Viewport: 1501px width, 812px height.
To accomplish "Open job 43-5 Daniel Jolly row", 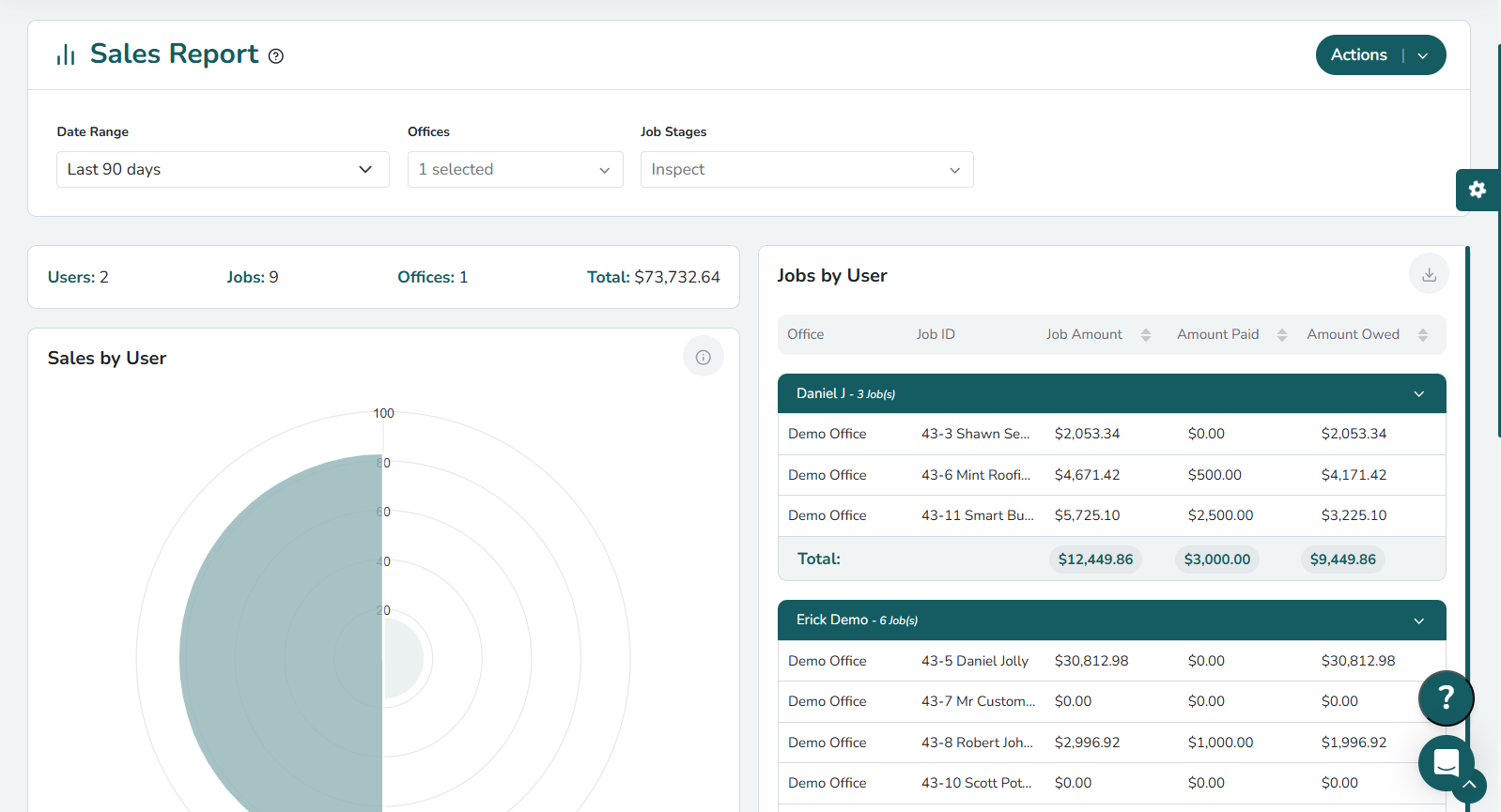I will pyautogui.click(x=974, y=661).
